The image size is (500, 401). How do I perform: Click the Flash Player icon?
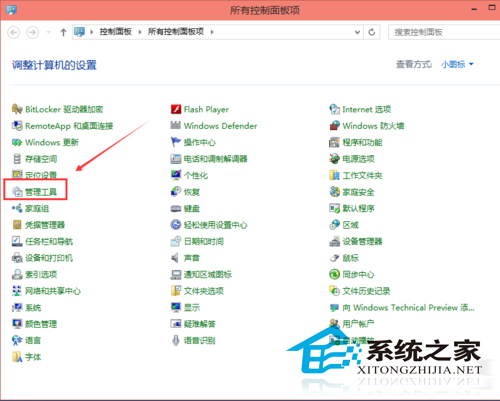coord(176,109)
